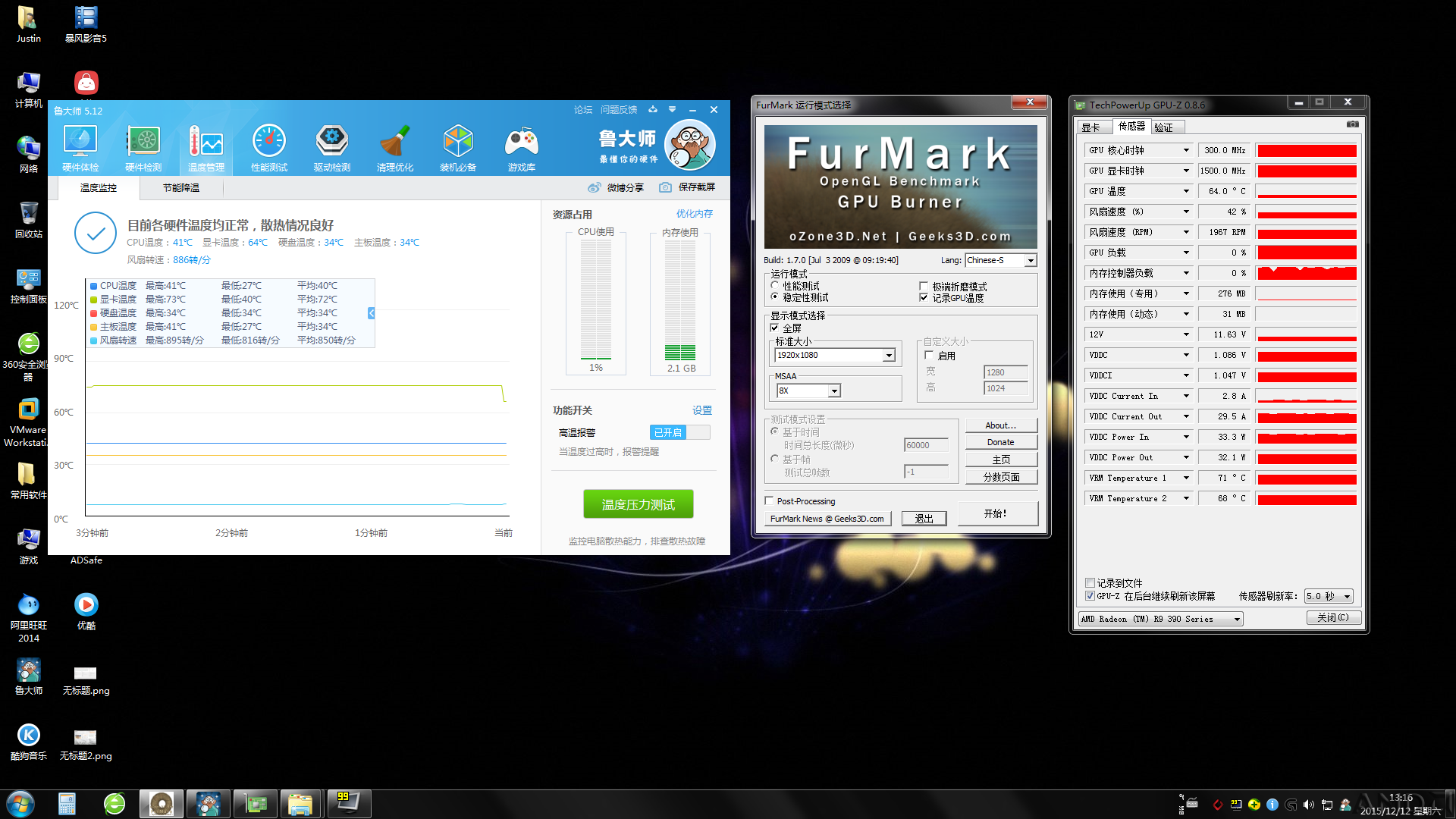Expand GPU 核心时钟 sensor dropdown

[1186, 150]
